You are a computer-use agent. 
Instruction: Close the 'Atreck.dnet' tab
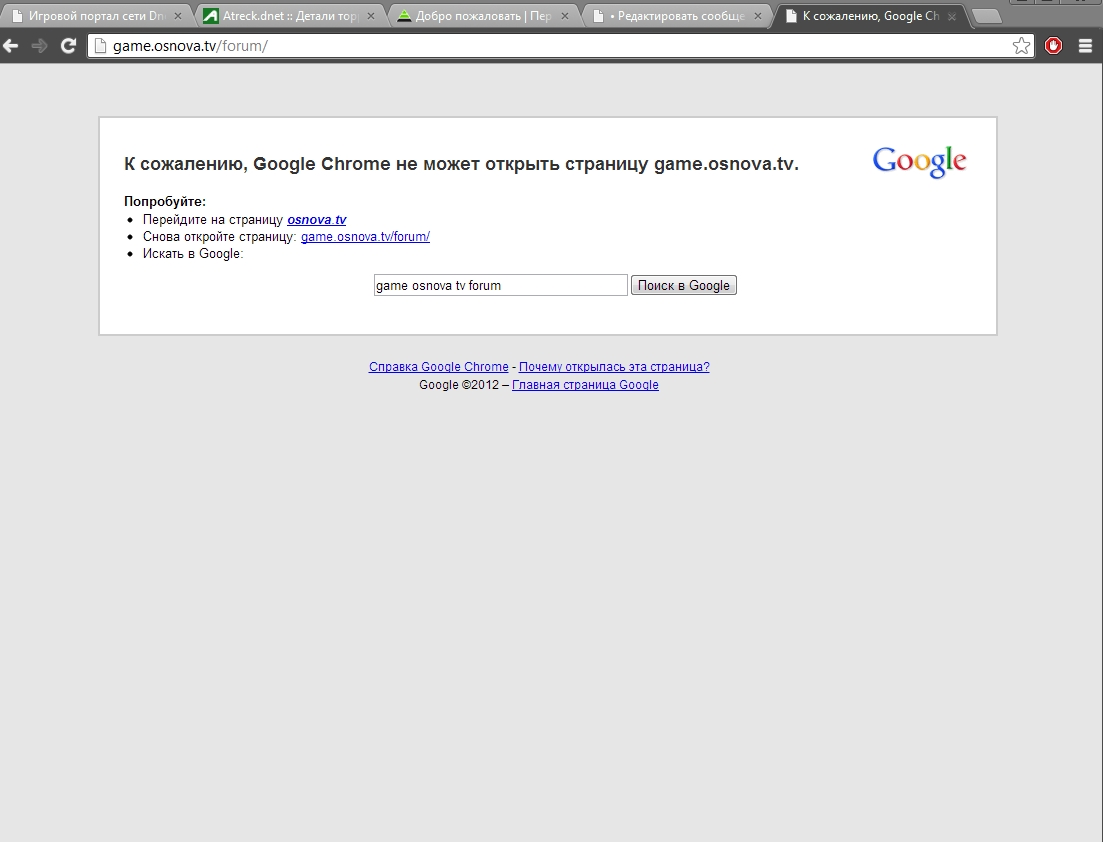371,17
